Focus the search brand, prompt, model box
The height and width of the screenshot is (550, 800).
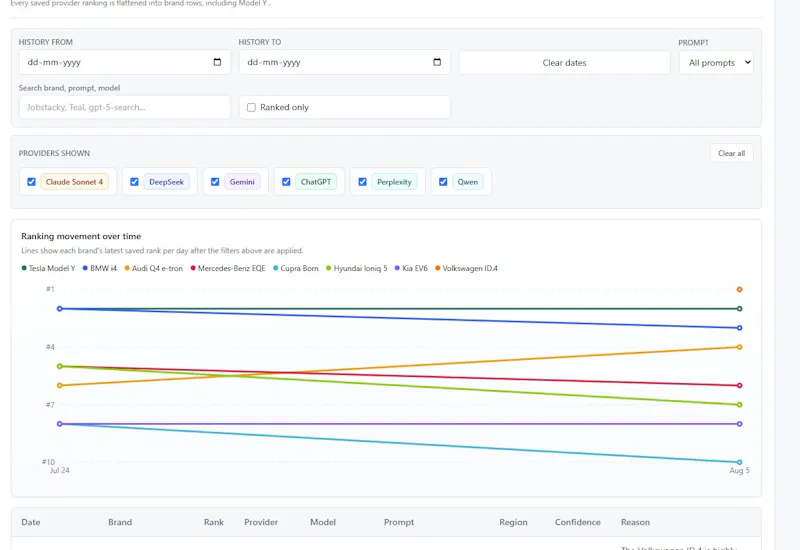tap(124, 107)
